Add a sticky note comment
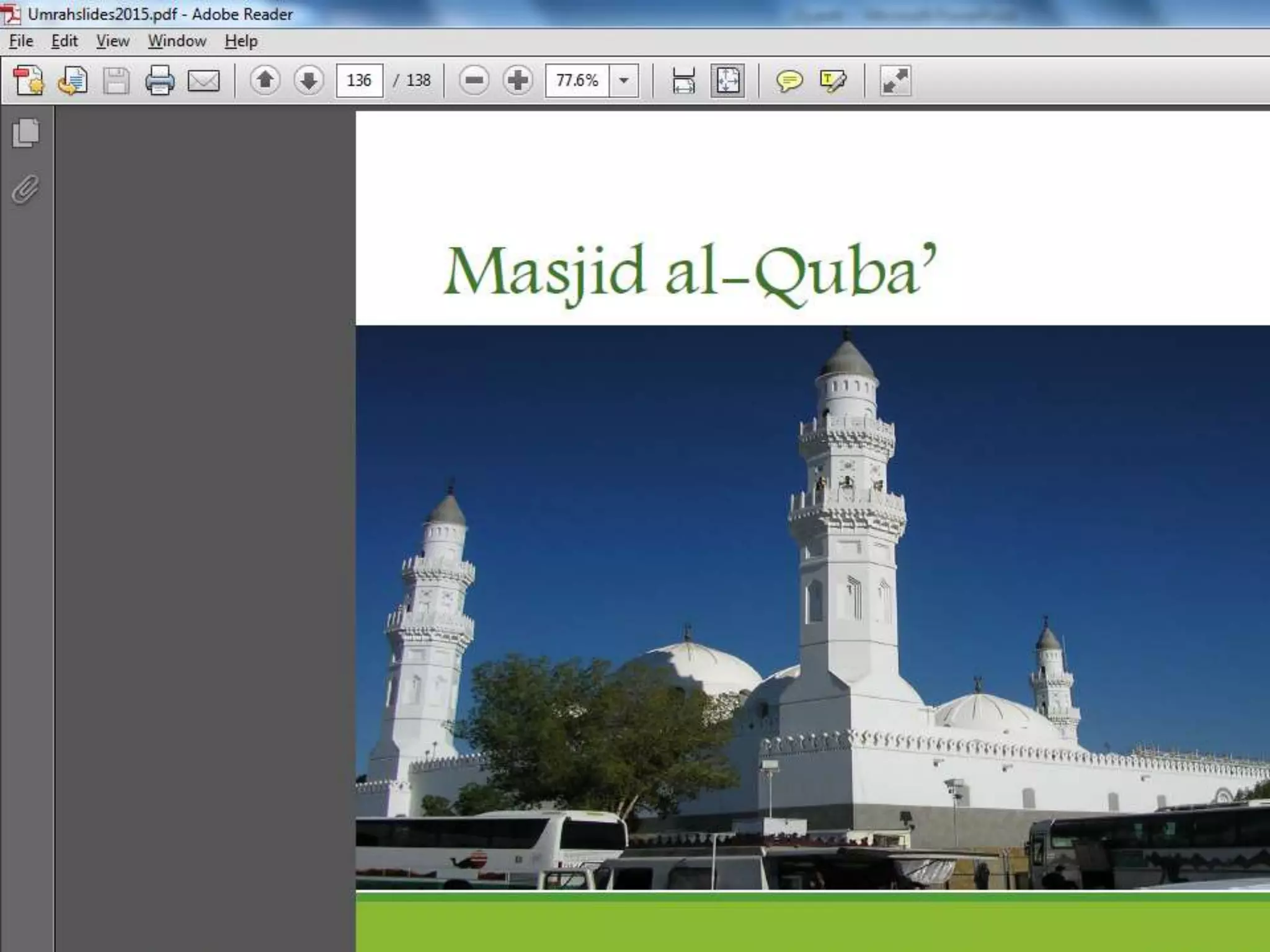 pos(789,81)
